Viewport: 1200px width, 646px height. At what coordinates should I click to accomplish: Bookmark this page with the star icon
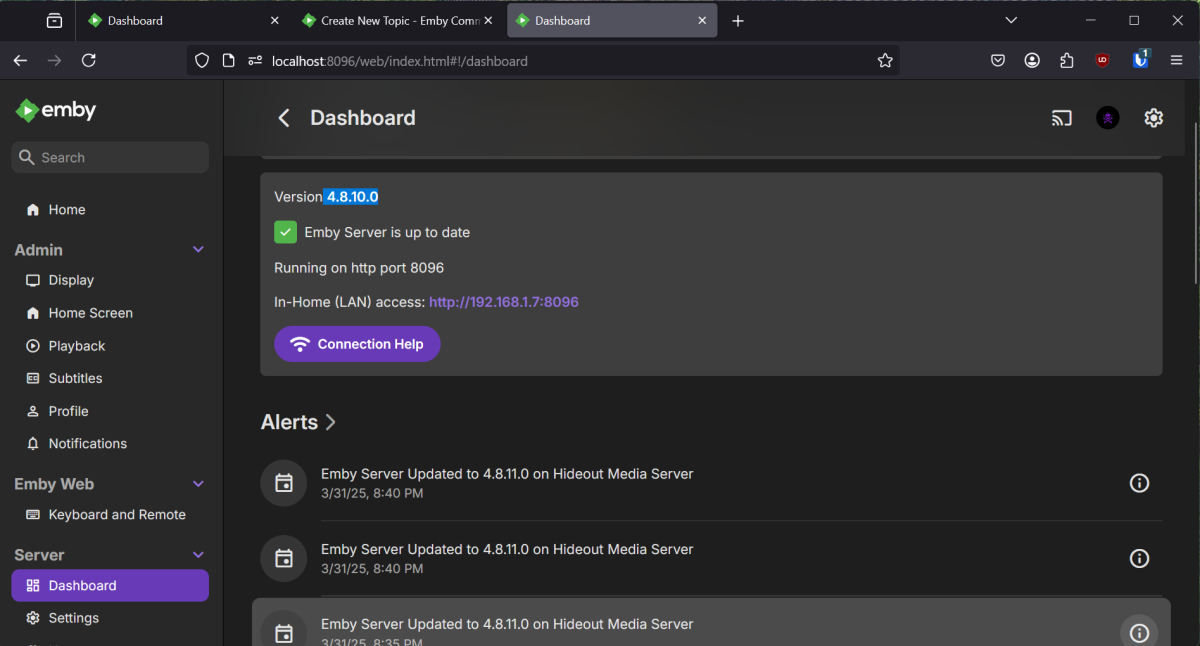click(885, 61)
